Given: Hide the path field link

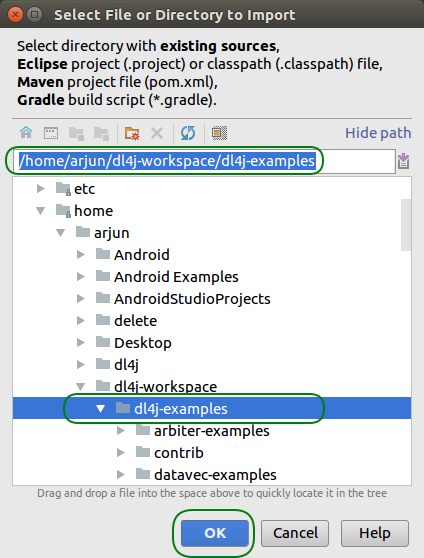Looking at the screenshot, I should pyautogui.click(x=378, y=133).
